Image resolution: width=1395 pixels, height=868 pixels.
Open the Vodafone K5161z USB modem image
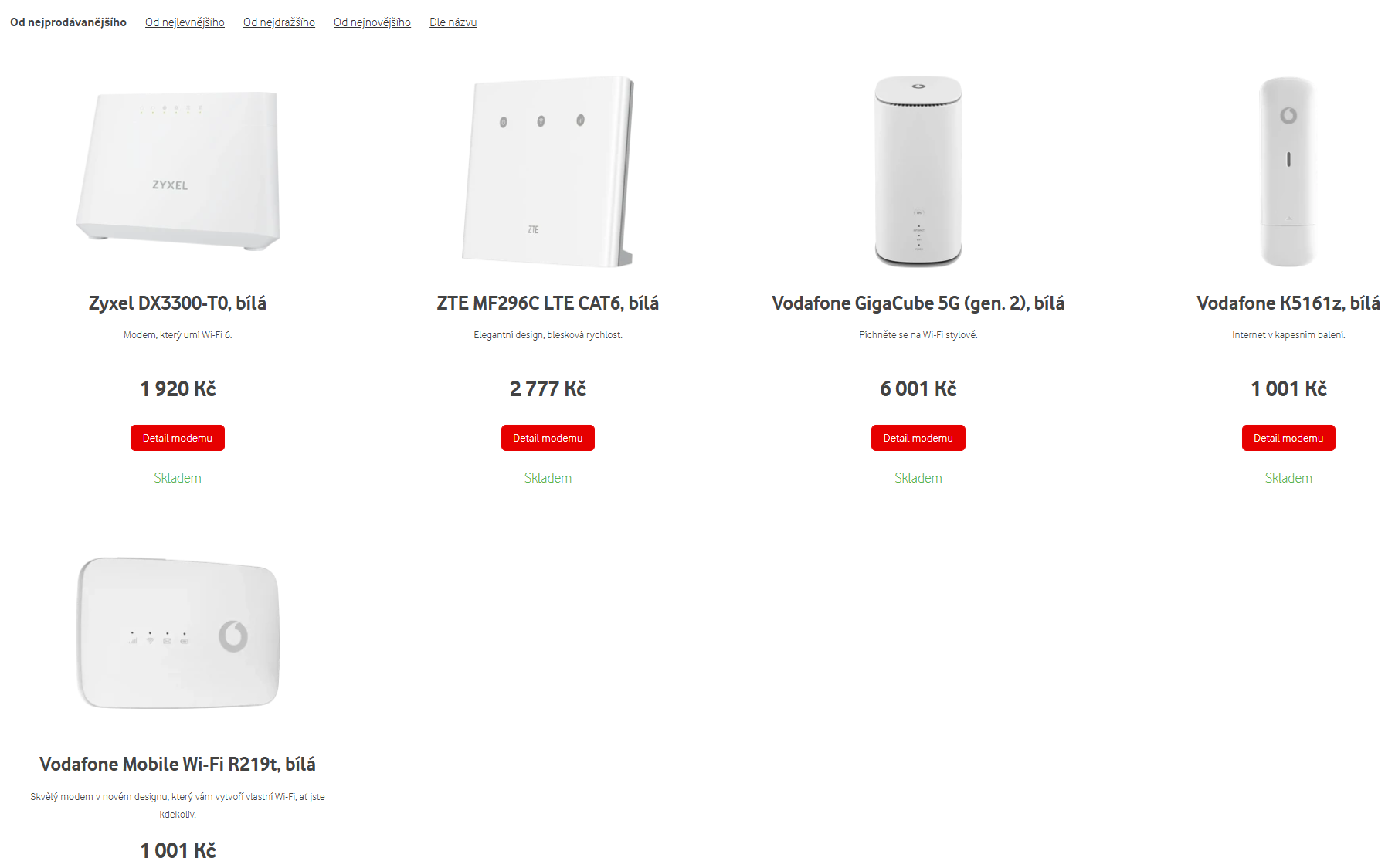1288,171
